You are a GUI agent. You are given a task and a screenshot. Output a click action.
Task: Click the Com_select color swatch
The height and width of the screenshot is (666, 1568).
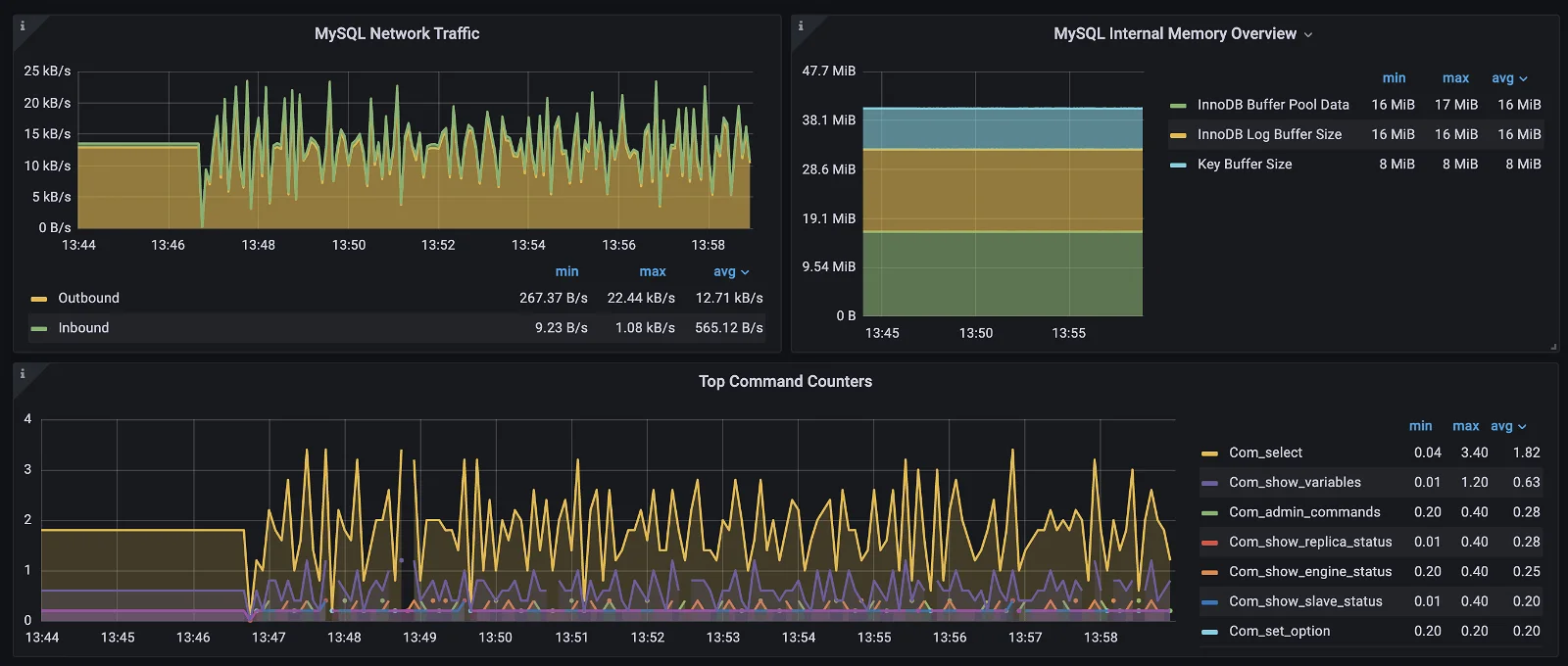click(1209, 453)
